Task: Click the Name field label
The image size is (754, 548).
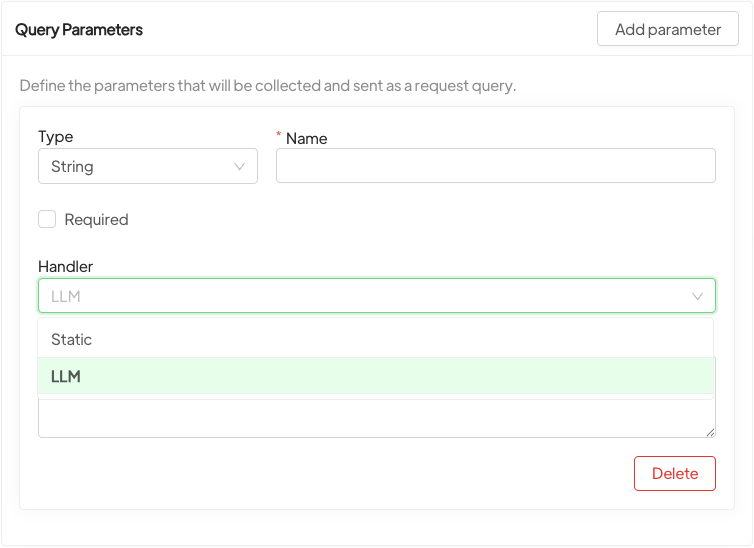Action: (x=306, y=139)
